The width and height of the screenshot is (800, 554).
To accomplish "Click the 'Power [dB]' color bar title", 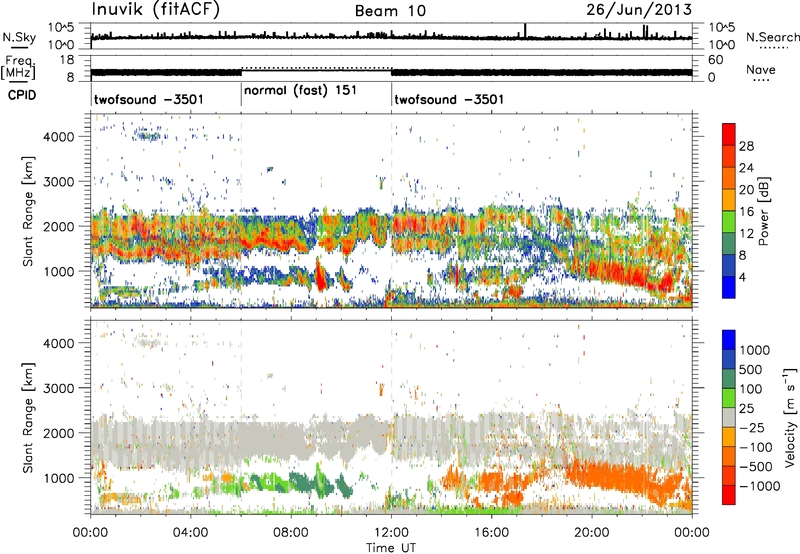I will (763, 211).
